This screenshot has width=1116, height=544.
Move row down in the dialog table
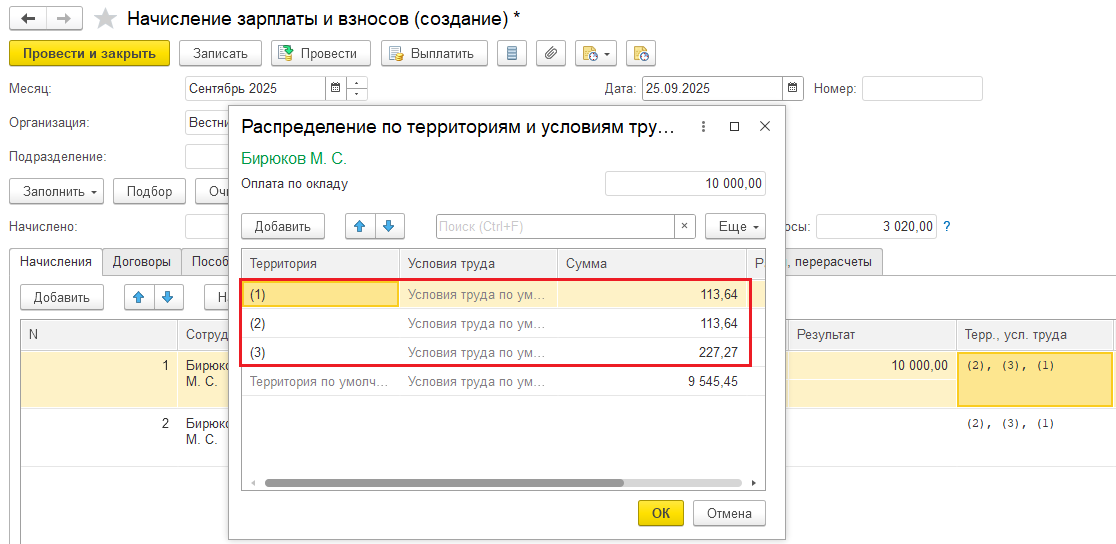click(389, 226)
